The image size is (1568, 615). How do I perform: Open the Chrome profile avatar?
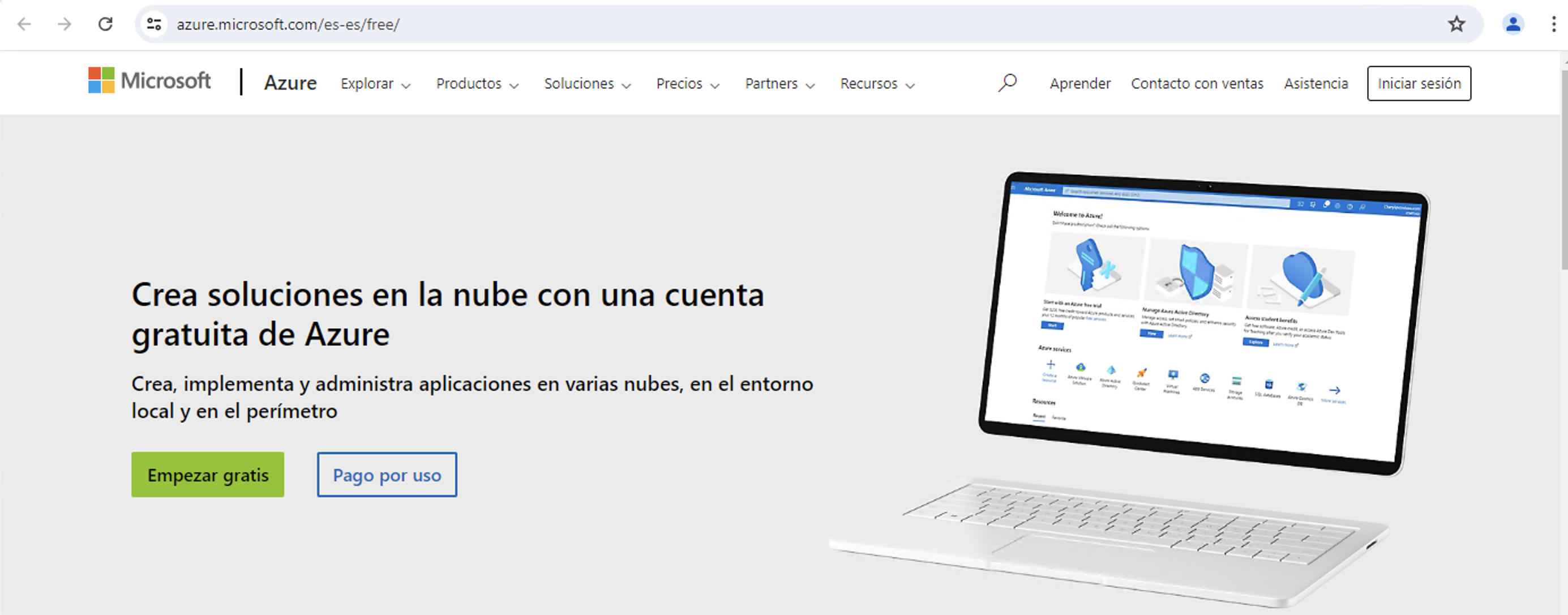tap(1513, 24)
